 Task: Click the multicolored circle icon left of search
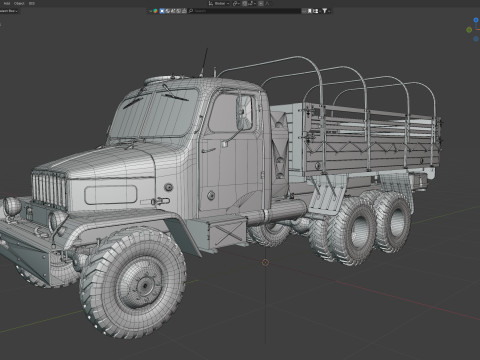tap(155, 11)
